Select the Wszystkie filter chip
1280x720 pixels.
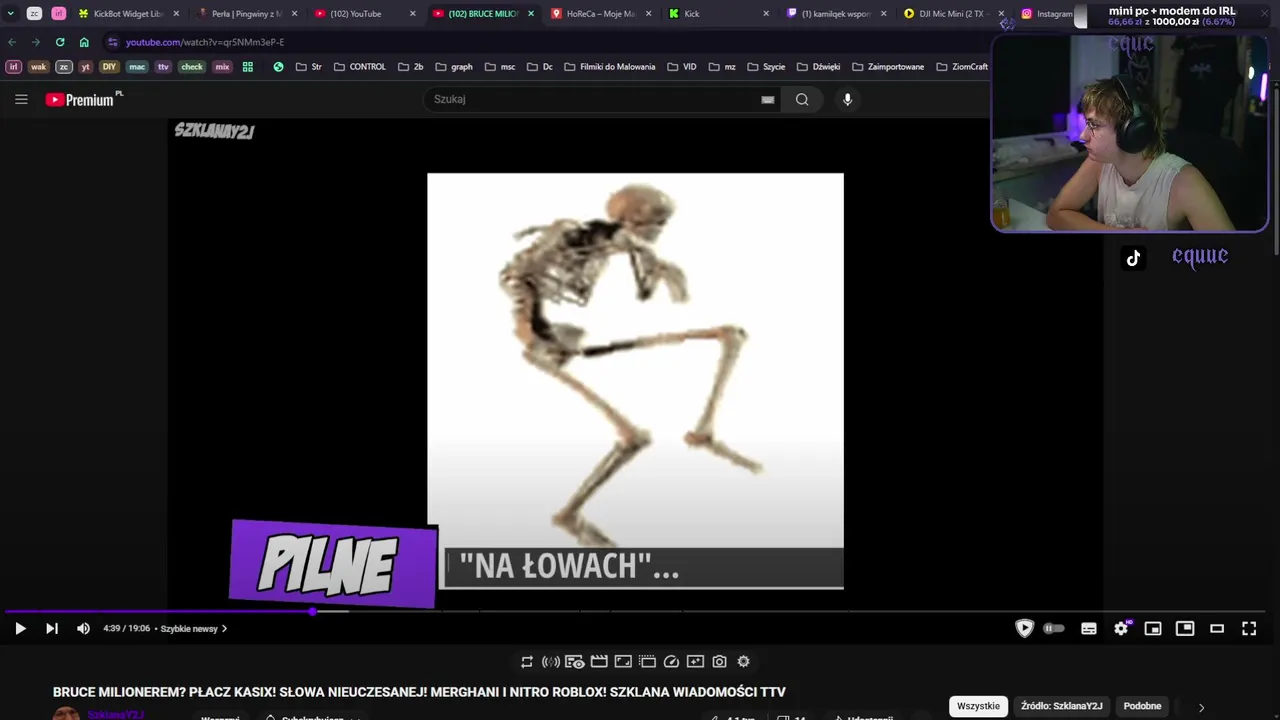pos(978,706)
